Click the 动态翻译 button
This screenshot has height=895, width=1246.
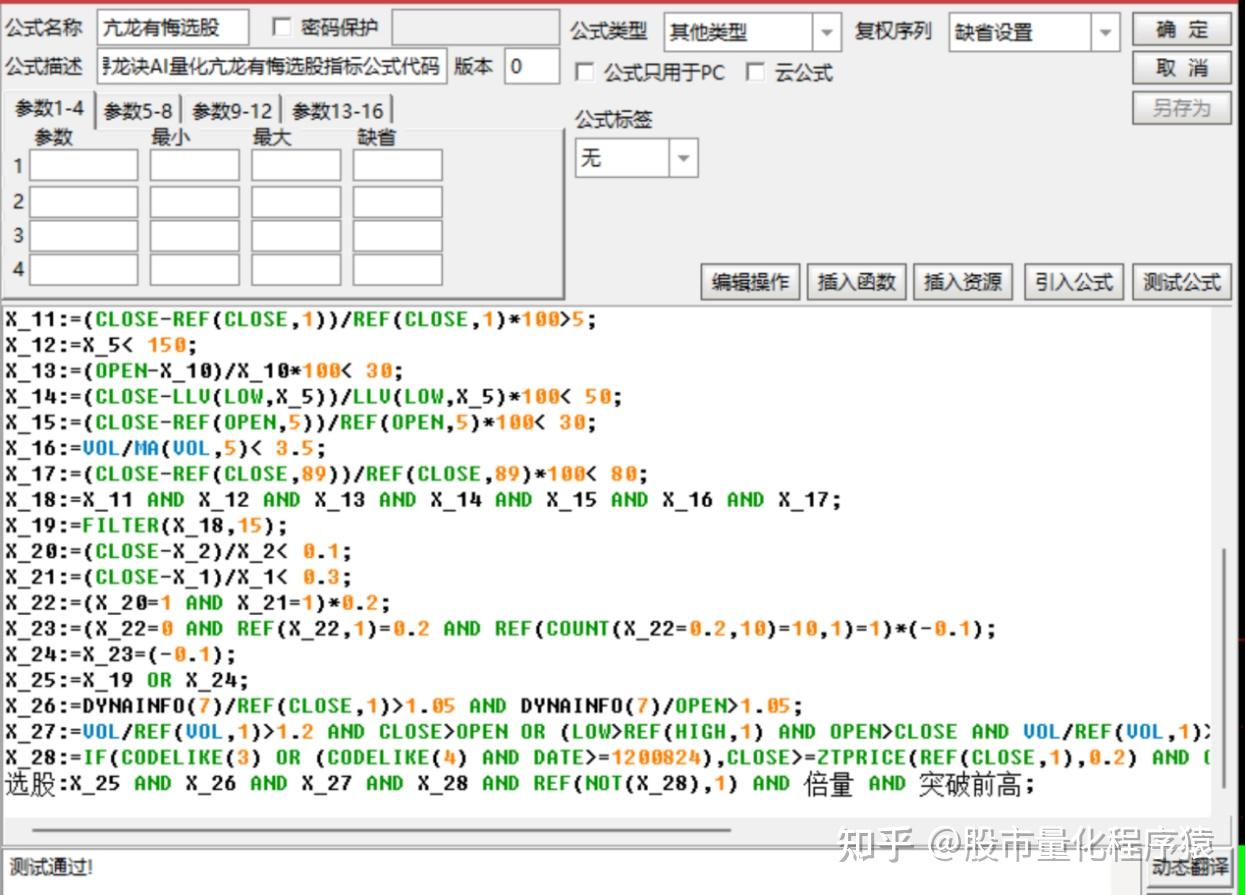coord(1189,867)
